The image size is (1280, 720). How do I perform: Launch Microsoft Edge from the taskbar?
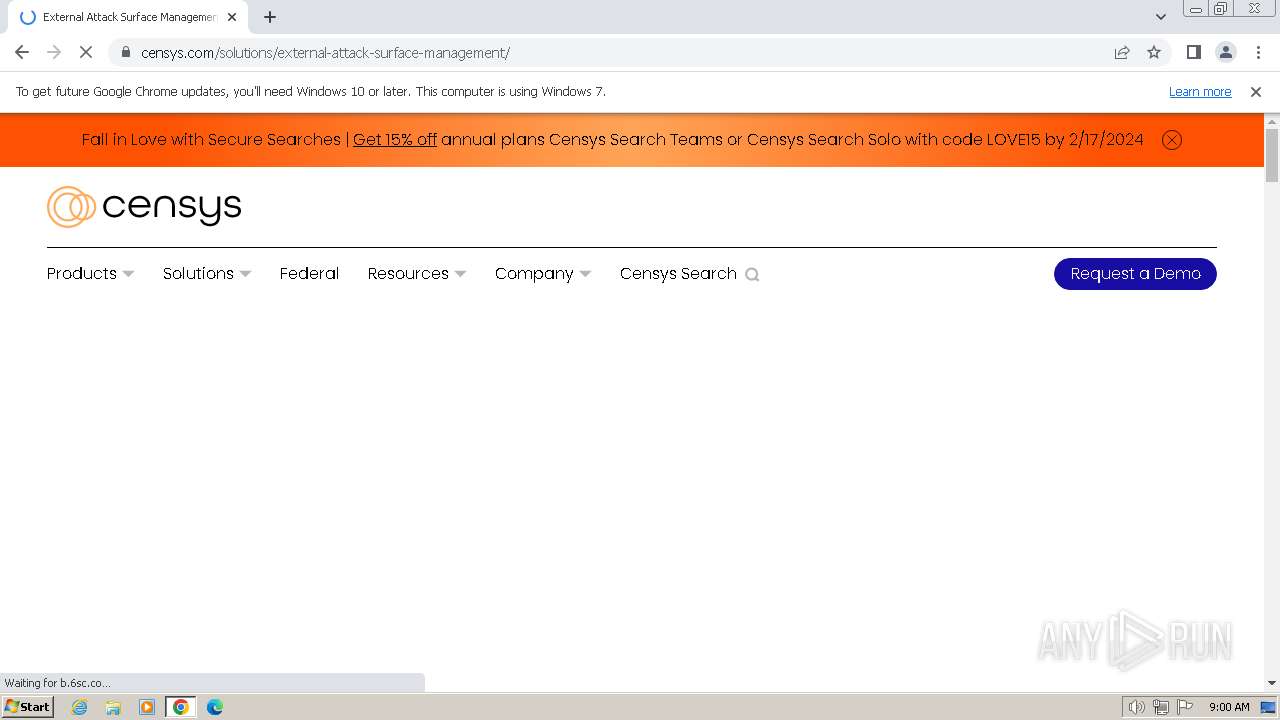(215, 707)
